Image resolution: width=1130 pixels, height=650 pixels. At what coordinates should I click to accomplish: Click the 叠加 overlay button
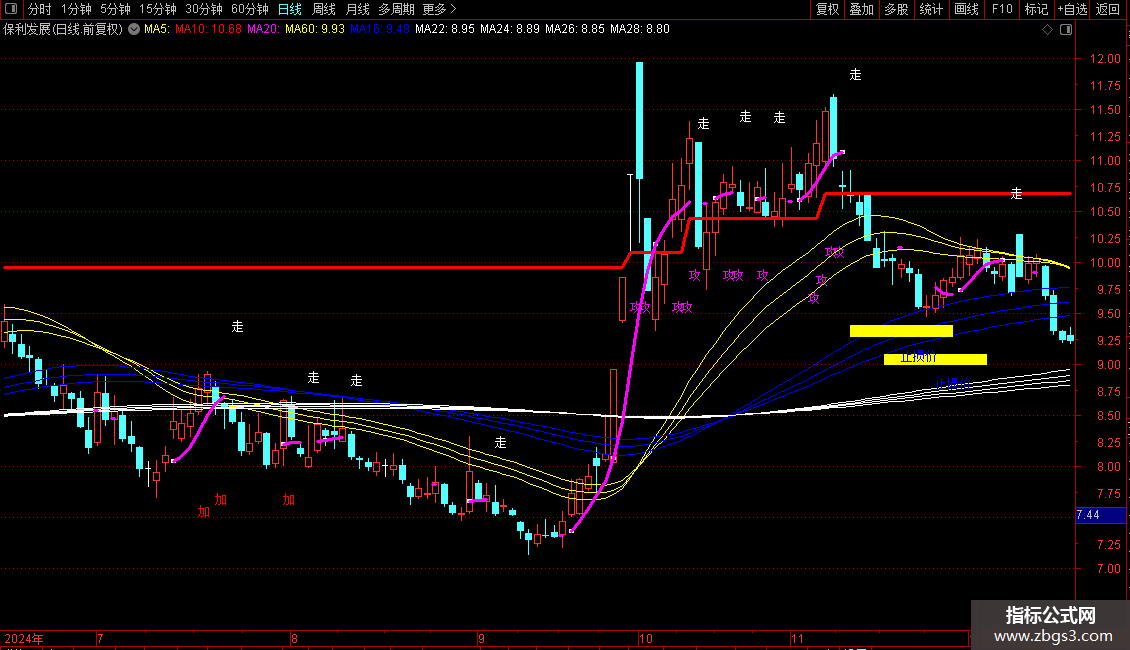pos(861,9)
